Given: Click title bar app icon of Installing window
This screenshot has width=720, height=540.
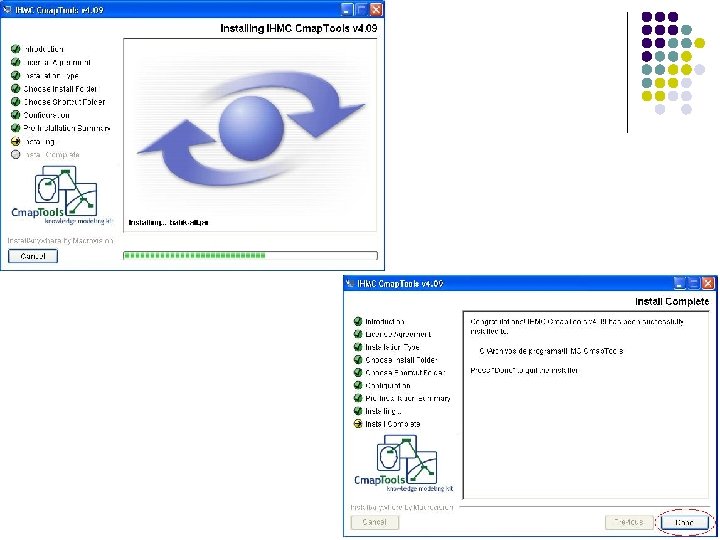Looking at the screenshot, I should click(6, 10).
